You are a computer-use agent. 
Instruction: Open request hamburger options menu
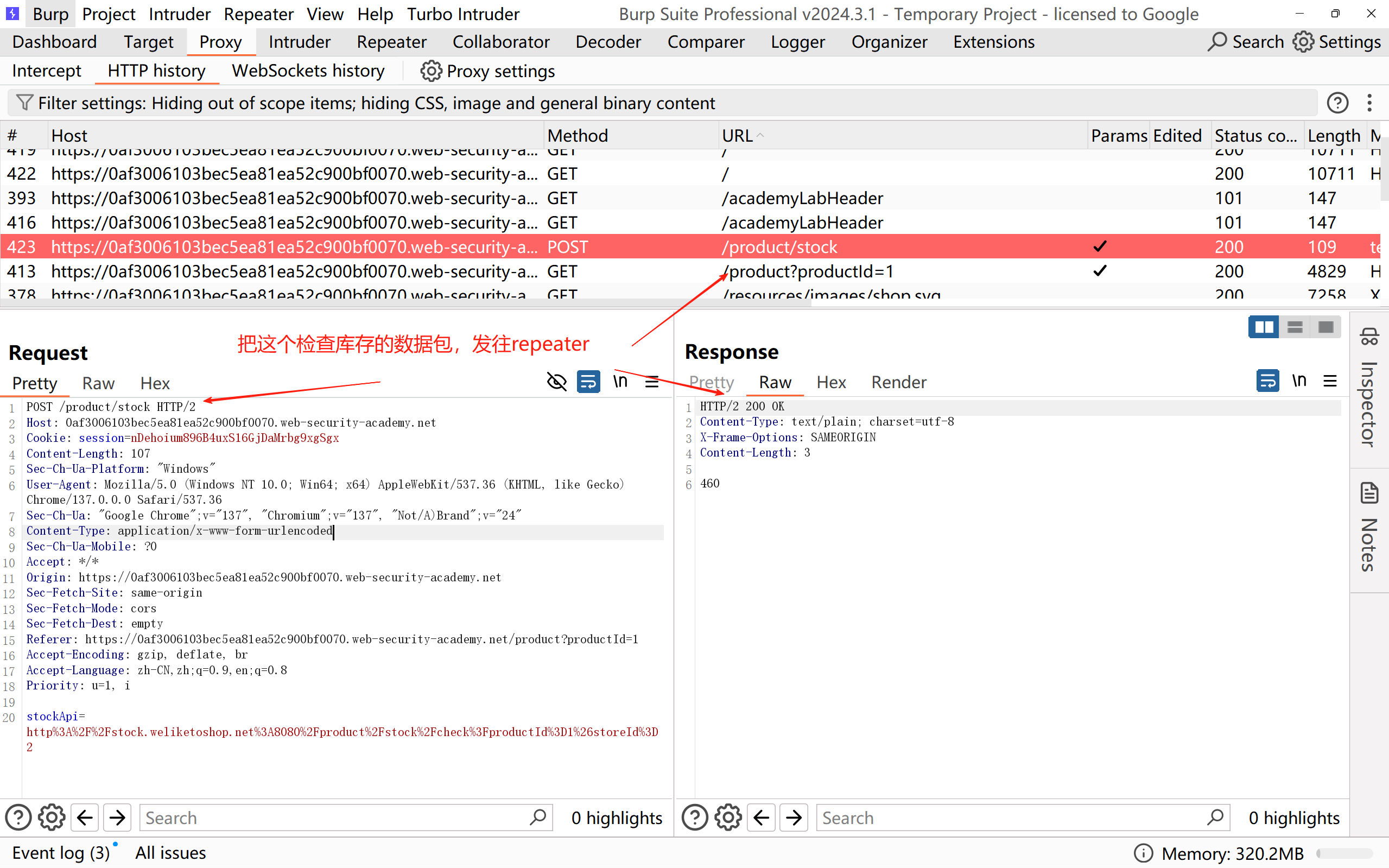652,382
